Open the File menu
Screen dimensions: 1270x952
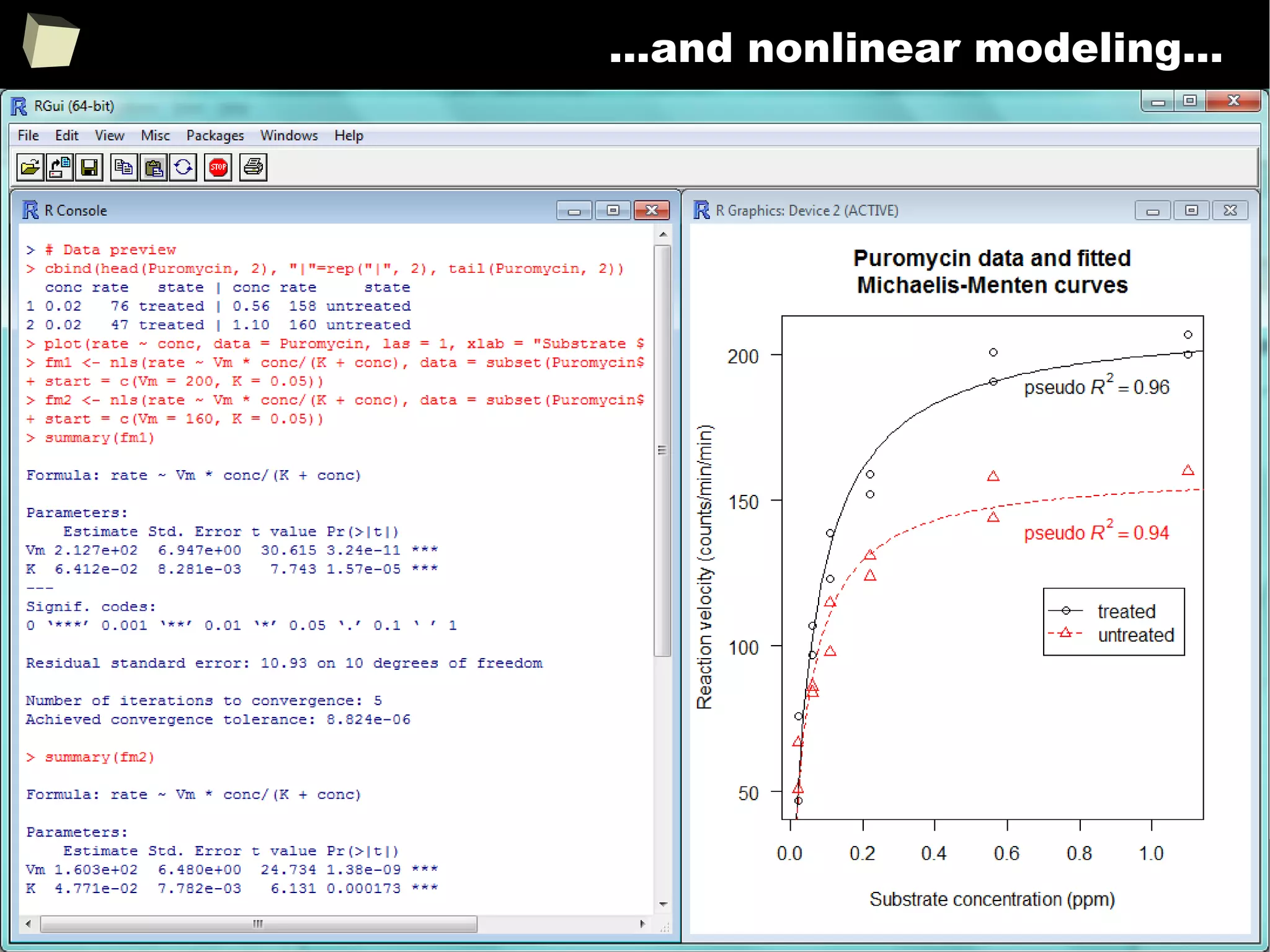pyautogui.click(x=28, y=135)
